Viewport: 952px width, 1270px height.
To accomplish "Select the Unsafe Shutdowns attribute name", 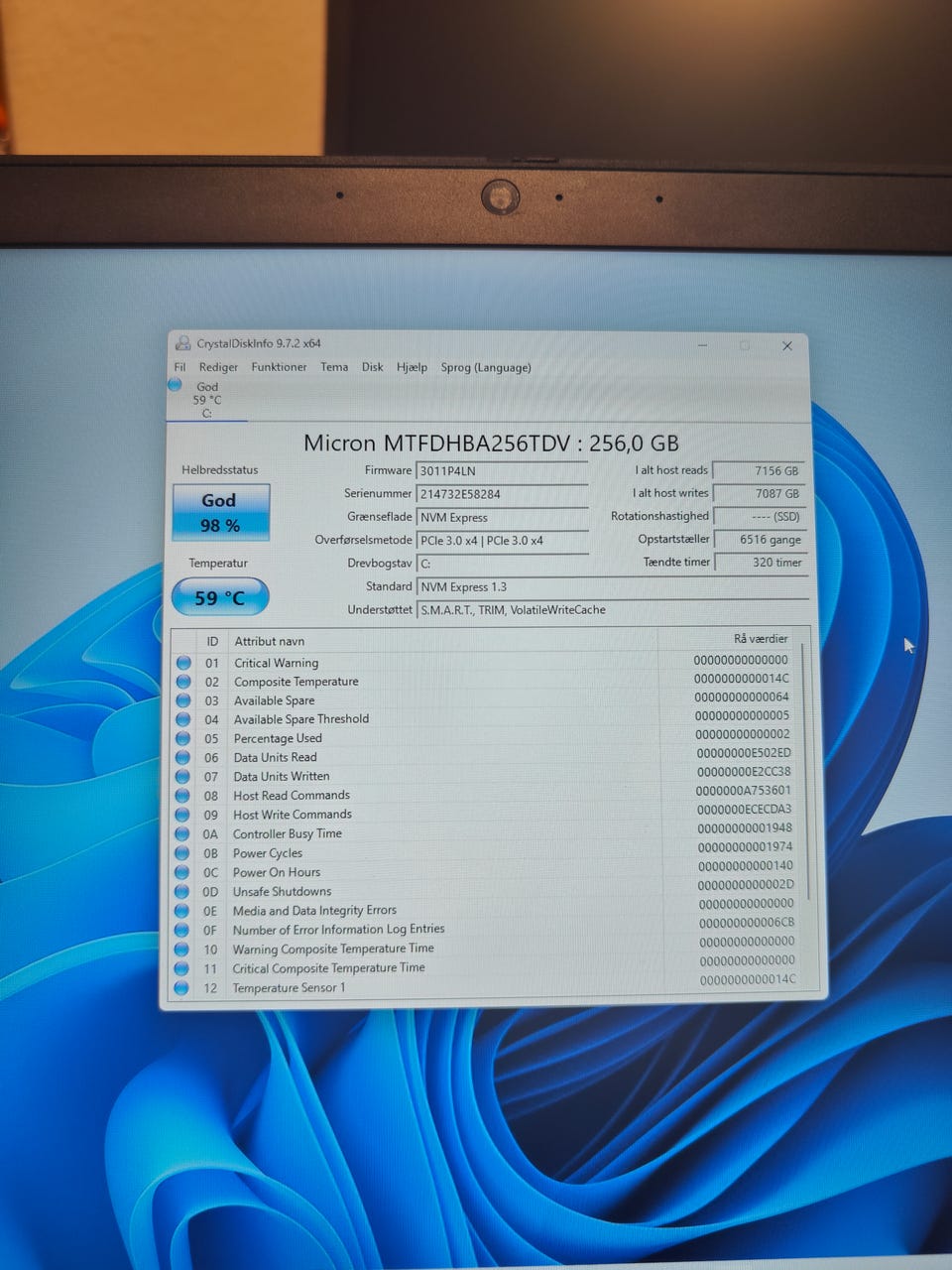I will (282, 892).
